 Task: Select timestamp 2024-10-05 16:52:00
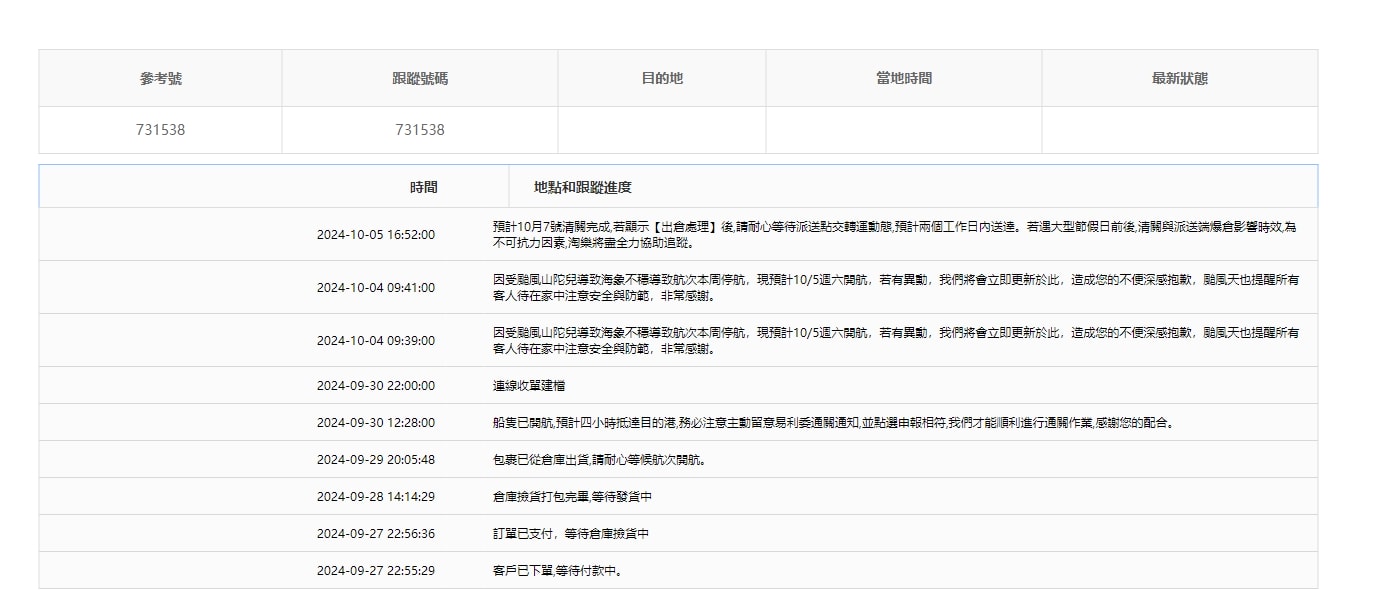[x=376, y=235]
